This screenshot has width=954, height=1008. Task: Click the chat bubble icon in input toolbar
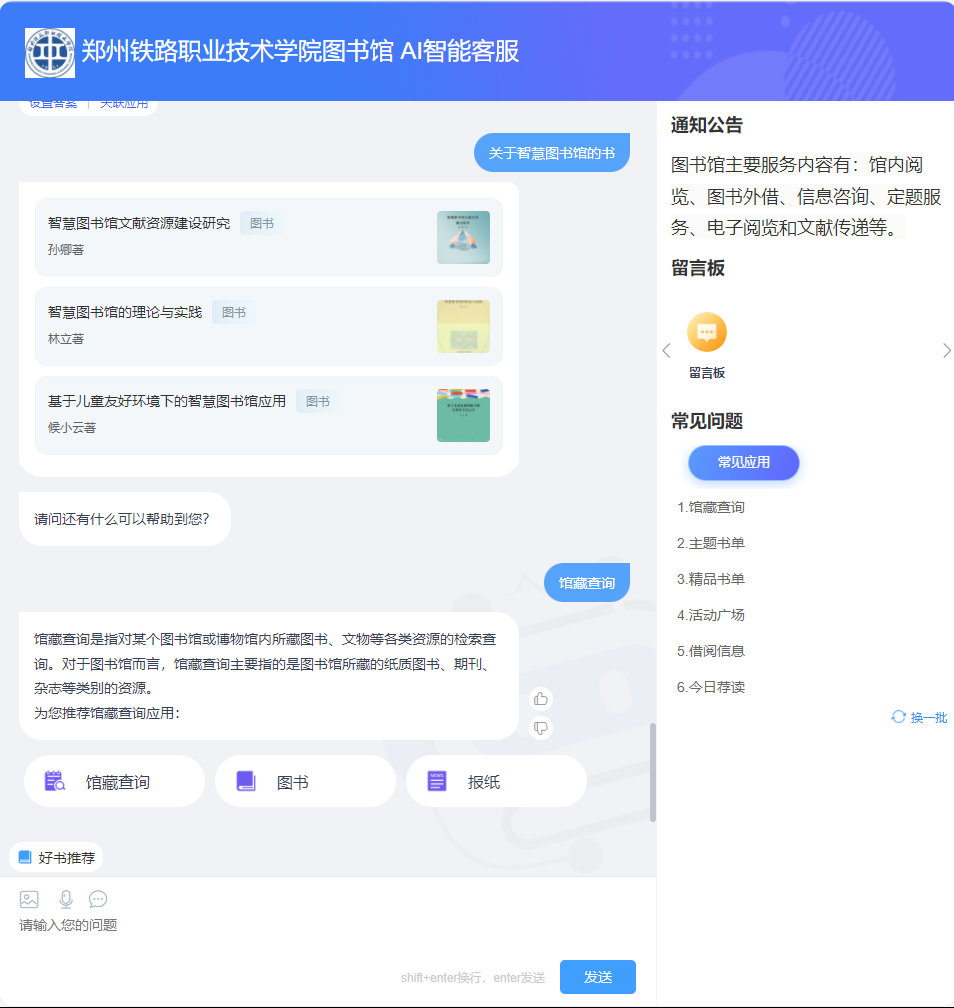[98, 899]
